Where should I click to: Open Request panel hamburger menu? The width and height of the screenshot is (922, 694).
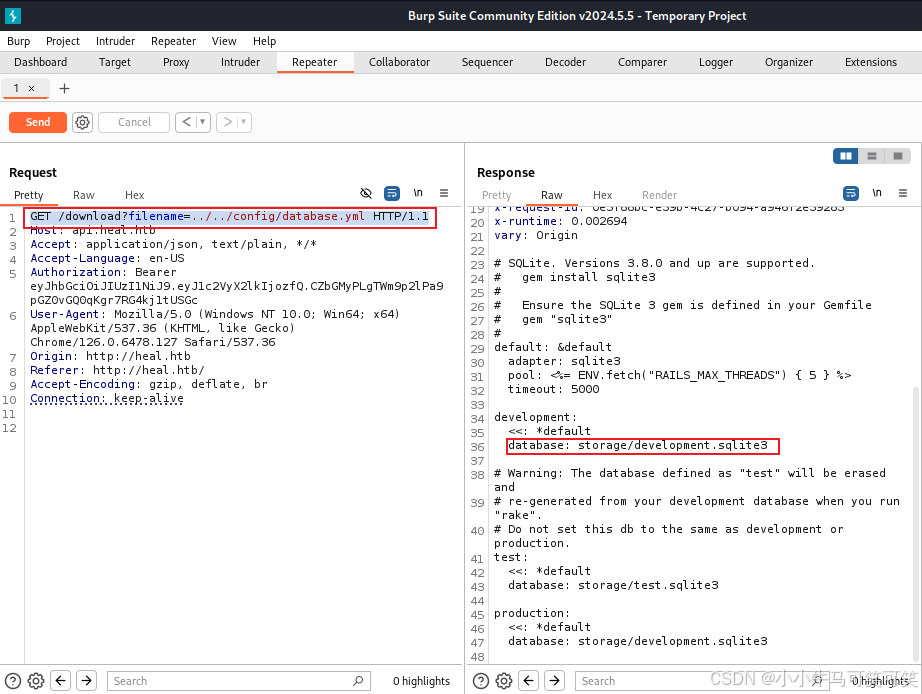tap(444, 193)
